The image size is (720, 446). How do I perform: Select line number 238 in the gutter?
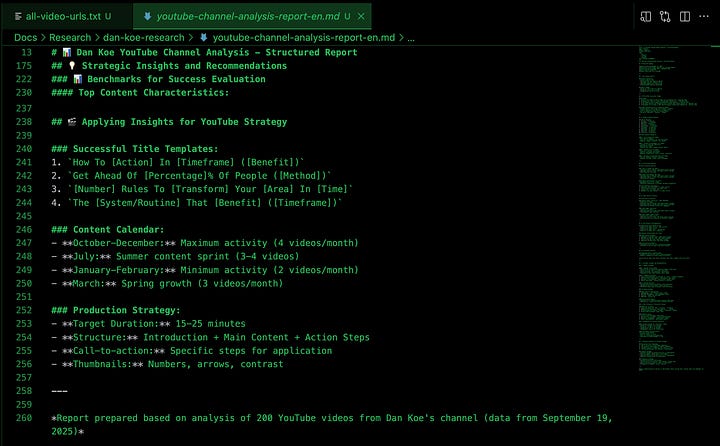pos(24,122)
